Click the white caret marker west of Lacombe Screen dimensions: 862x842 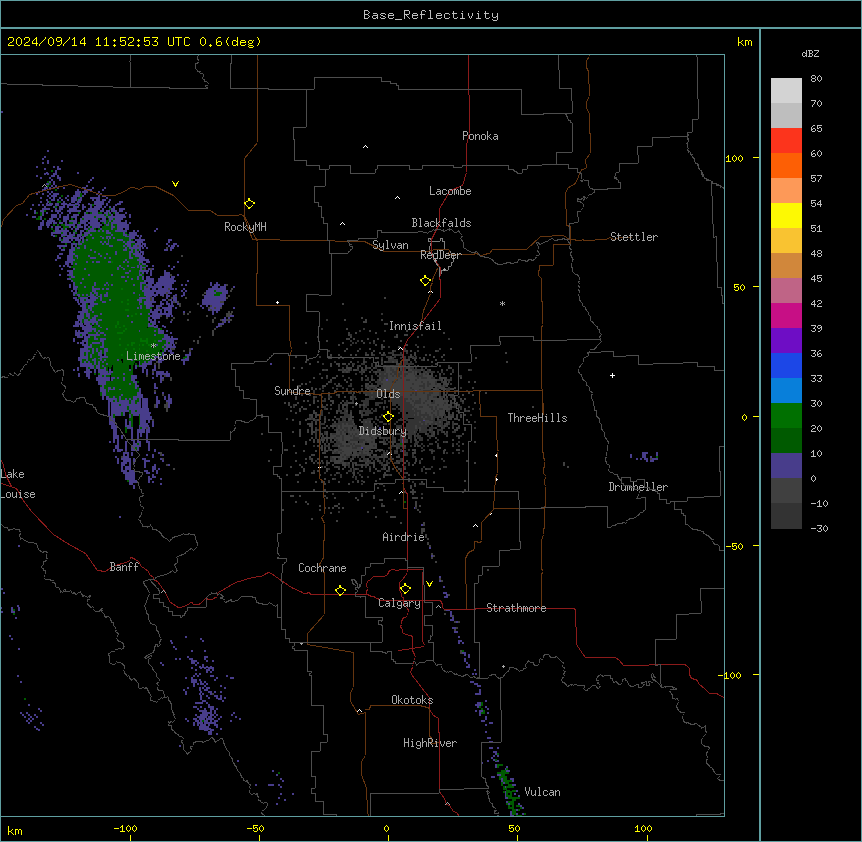[x=397, y=198]
